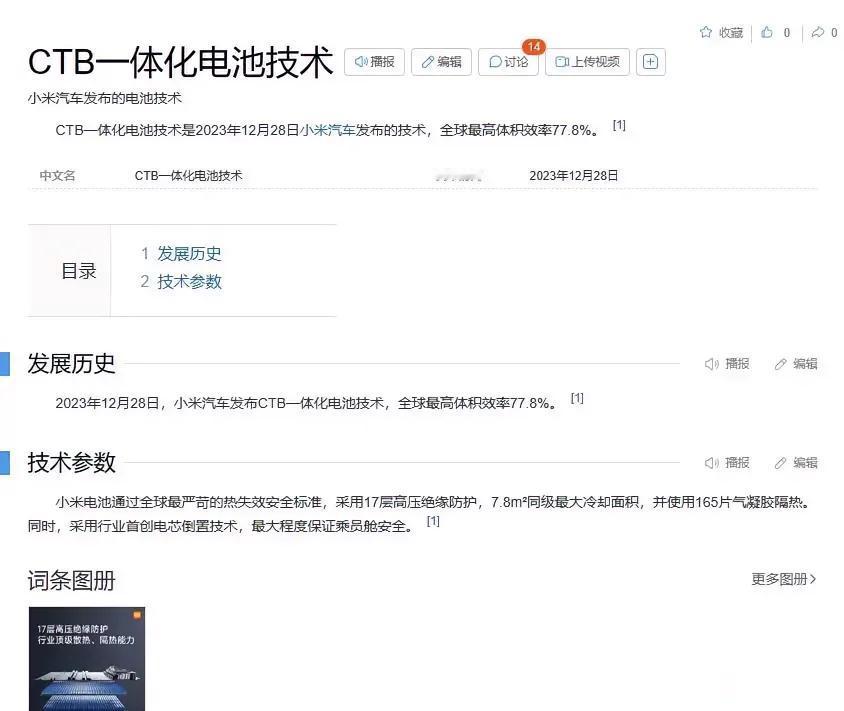Jump to 发展历史 in the table of contents
Image resolution: width=844 pixels, height=711 pixels.
(x=189, y=254)
